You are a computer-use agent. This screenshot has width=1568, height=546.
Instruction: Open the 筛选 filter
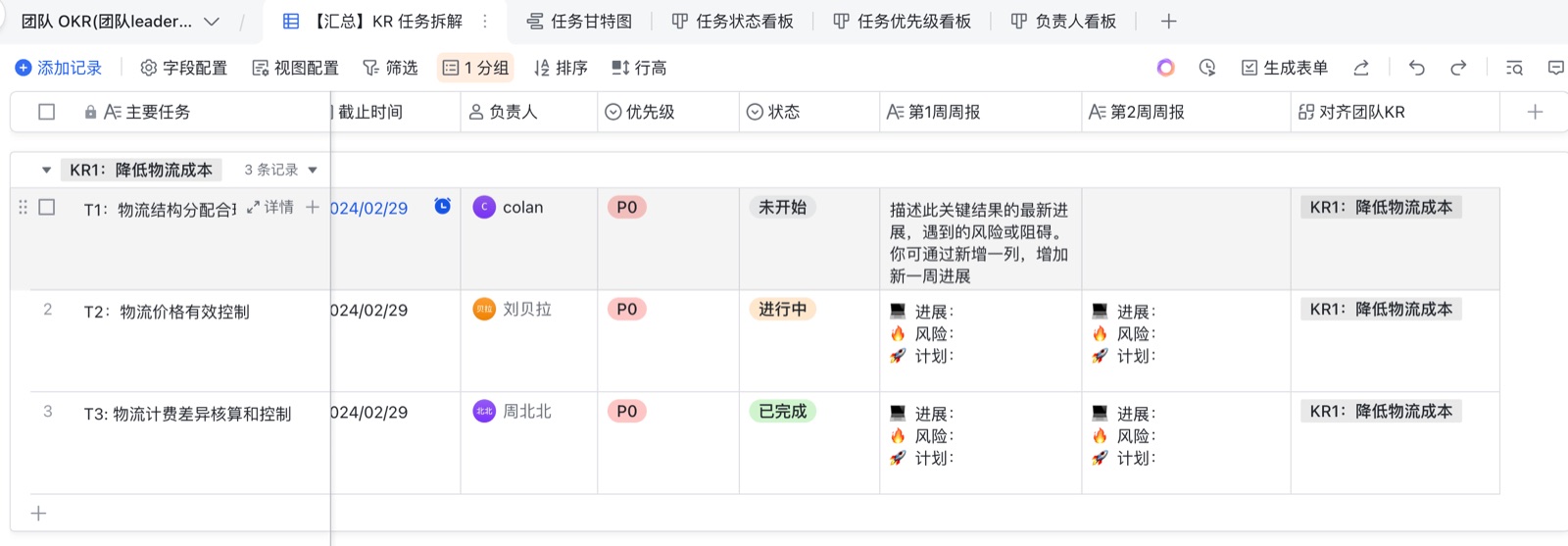pos(390,68)
